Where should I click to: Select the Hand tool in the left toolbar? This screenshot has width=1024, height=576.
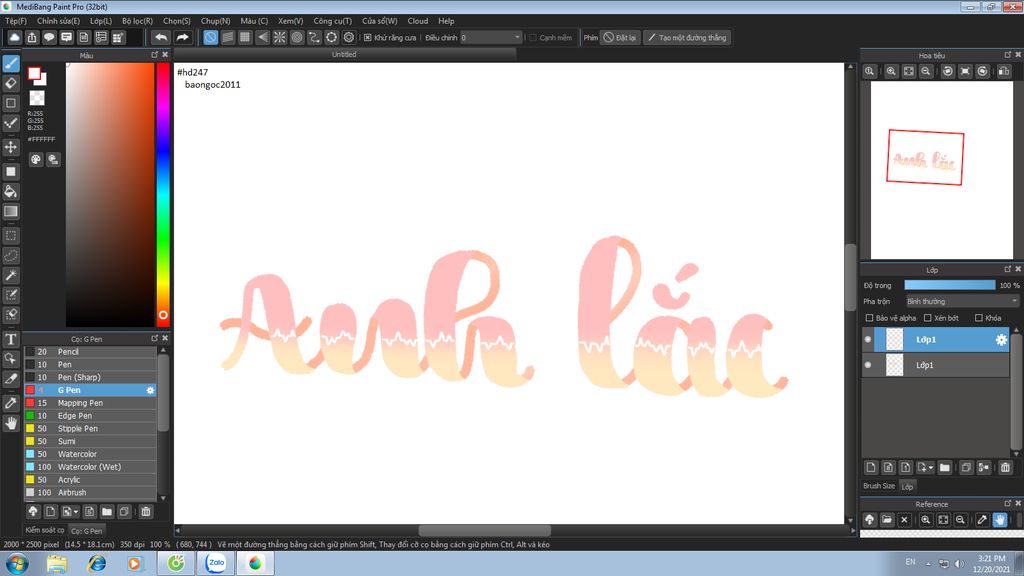click(11, 423)
